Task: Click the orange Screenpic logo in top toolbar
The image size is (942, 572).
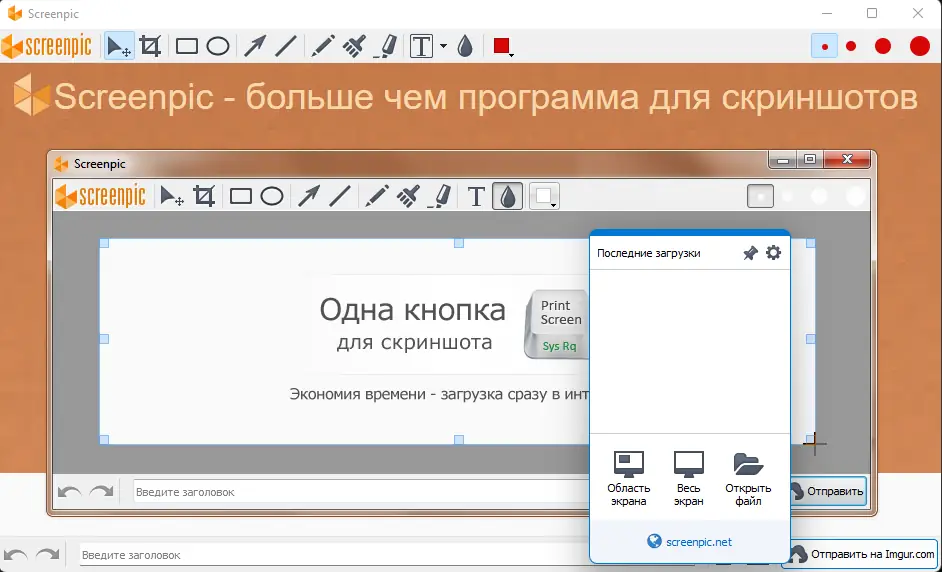Action: (47, 46)
